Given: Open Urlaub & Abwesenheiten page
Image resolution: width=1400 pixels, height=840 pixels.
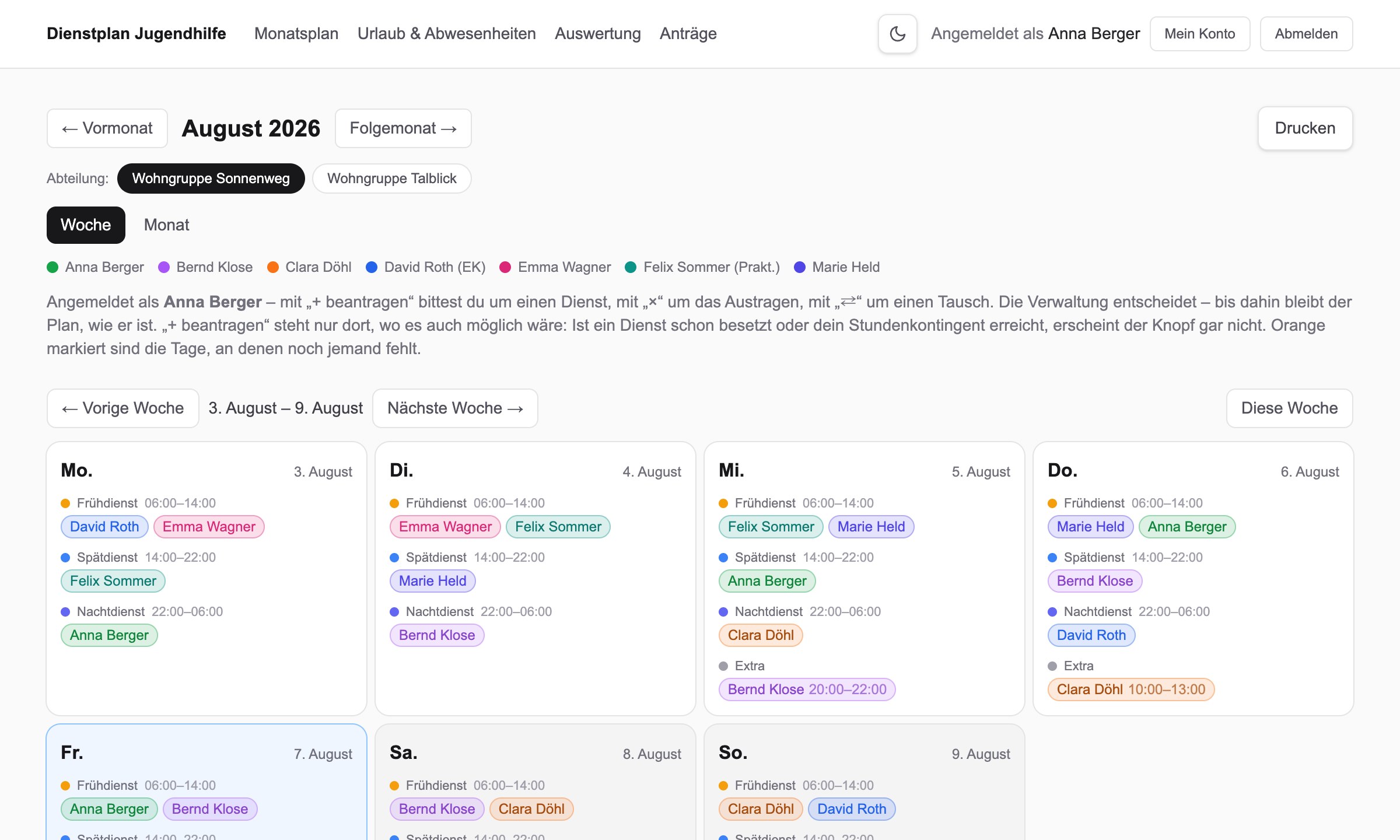Looking at the screenshot, I should pyautogui.click(x=446, y=34).
